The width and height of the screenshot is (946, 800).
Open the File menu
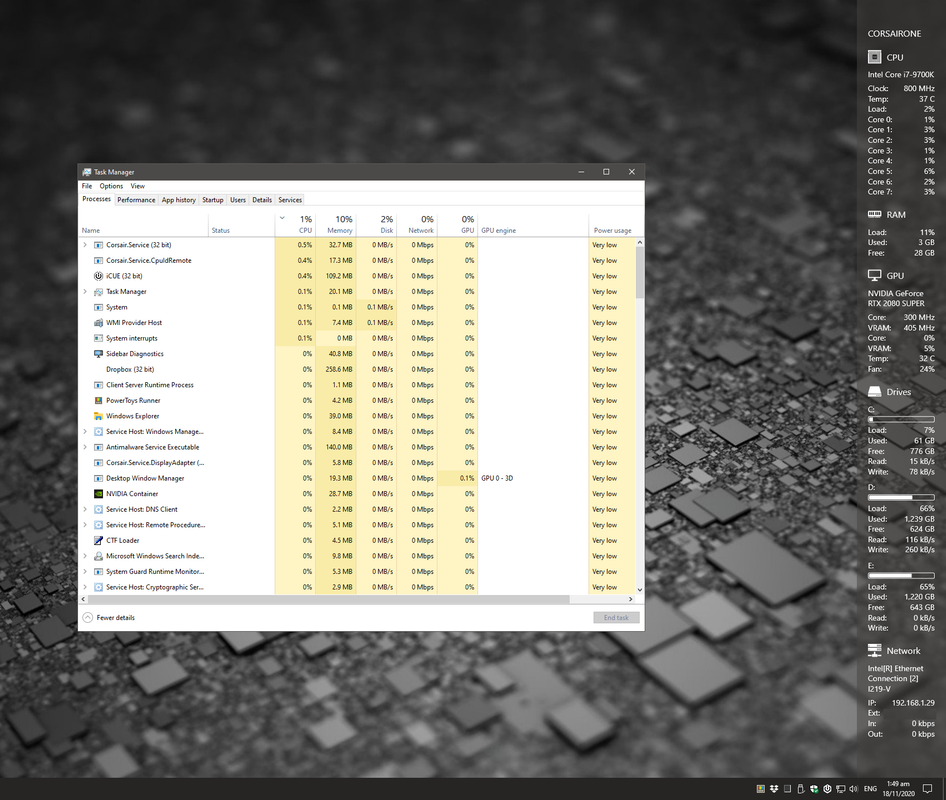pos(87,186)
